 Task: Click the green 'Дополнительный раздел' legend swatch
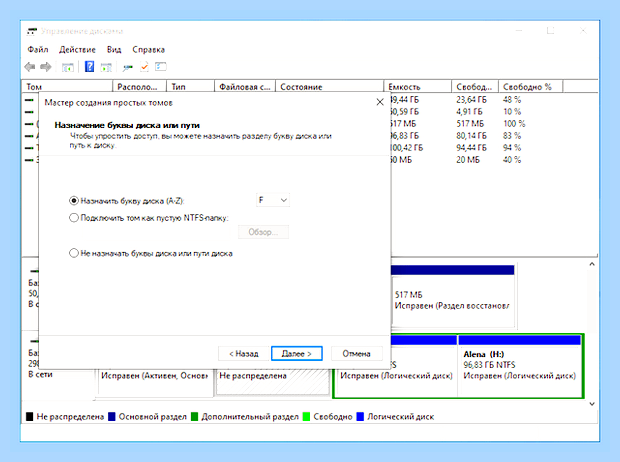[x=194, y=417]
